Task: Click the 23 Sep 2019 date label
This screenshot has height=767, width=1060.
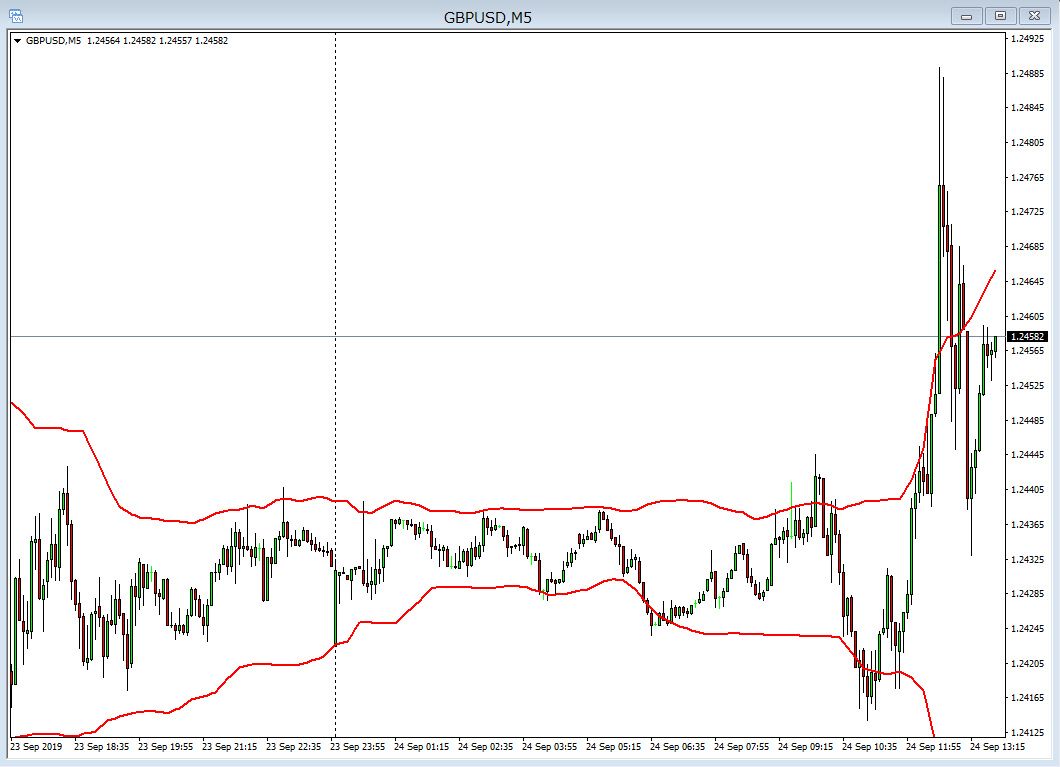Action: 35,746
